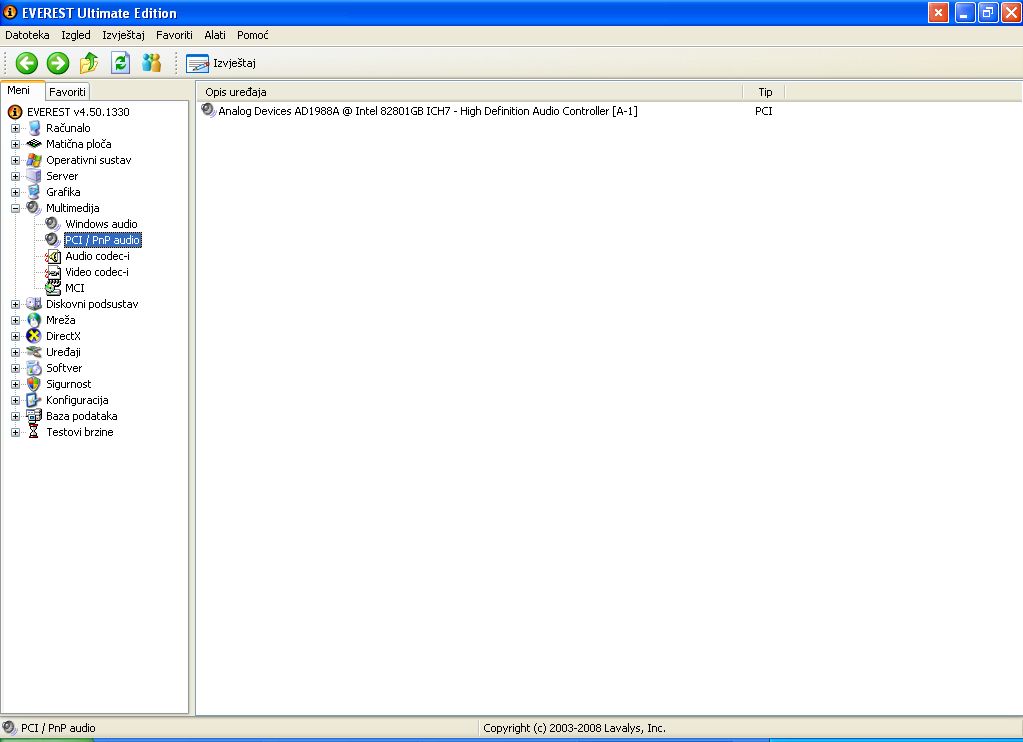Click the Copyright Lavalys status bar text
This screenshot has width=1023, height=742.
574,728
